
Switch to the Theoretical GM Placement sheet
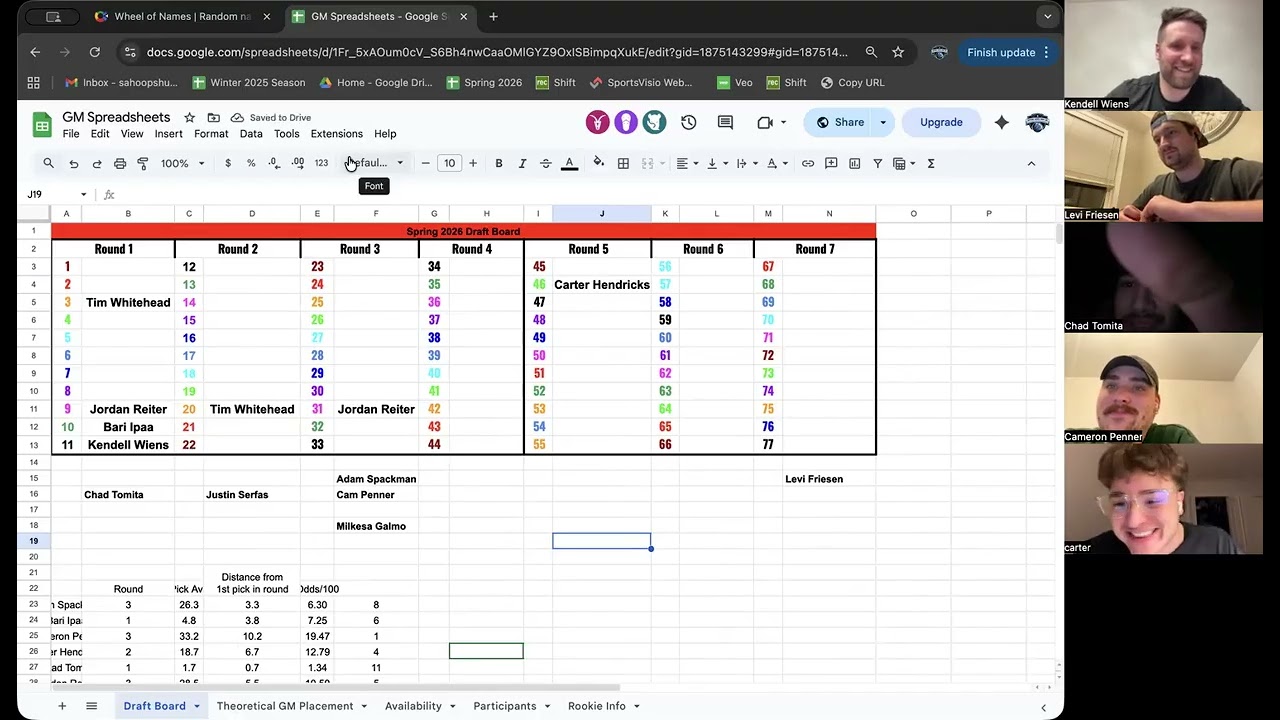point(285,706)
